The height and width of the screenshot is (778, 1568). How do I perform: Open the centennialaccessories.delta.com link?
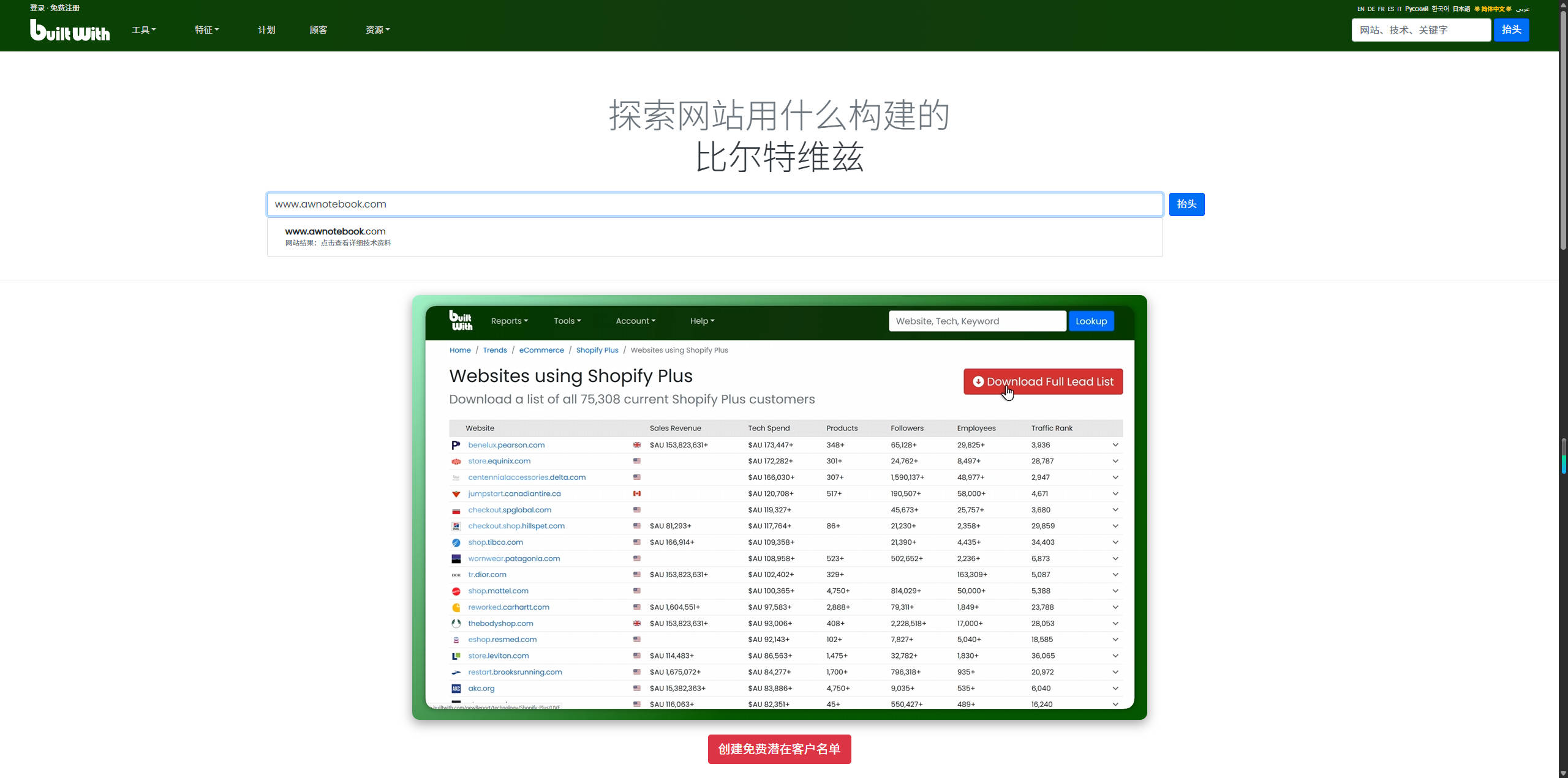coord(527,477)
